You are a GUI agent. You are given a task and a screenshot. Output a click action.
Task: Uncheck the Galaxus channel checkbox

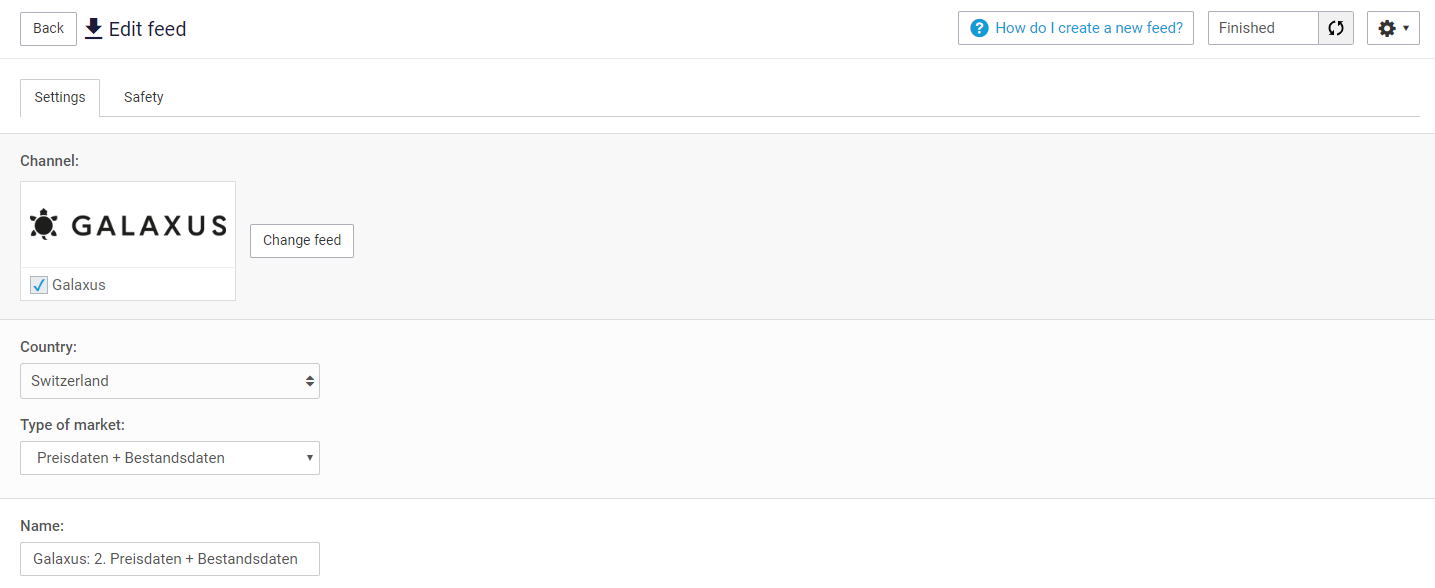[39, 285]
